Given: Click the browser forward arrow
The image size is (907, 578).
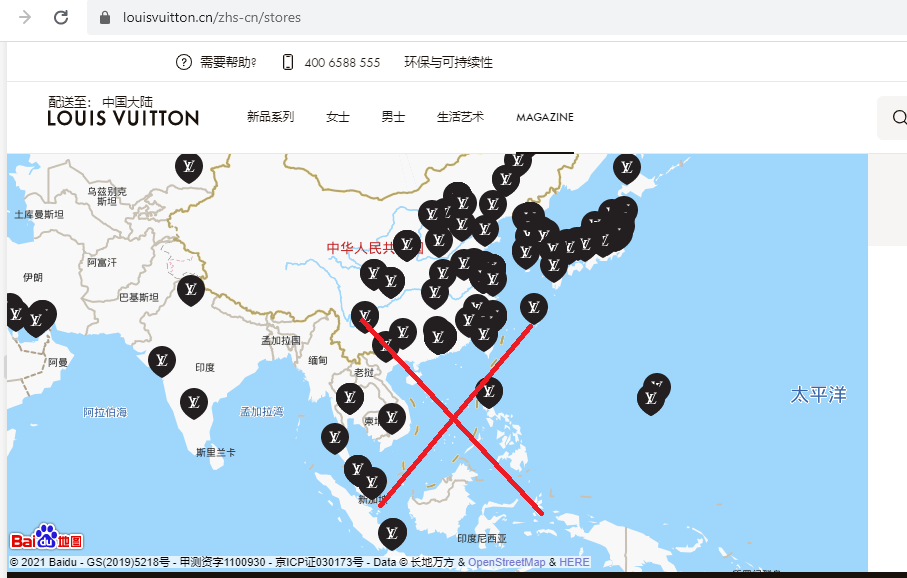Looking at the screenshot, I should click(x=25, y=17).
